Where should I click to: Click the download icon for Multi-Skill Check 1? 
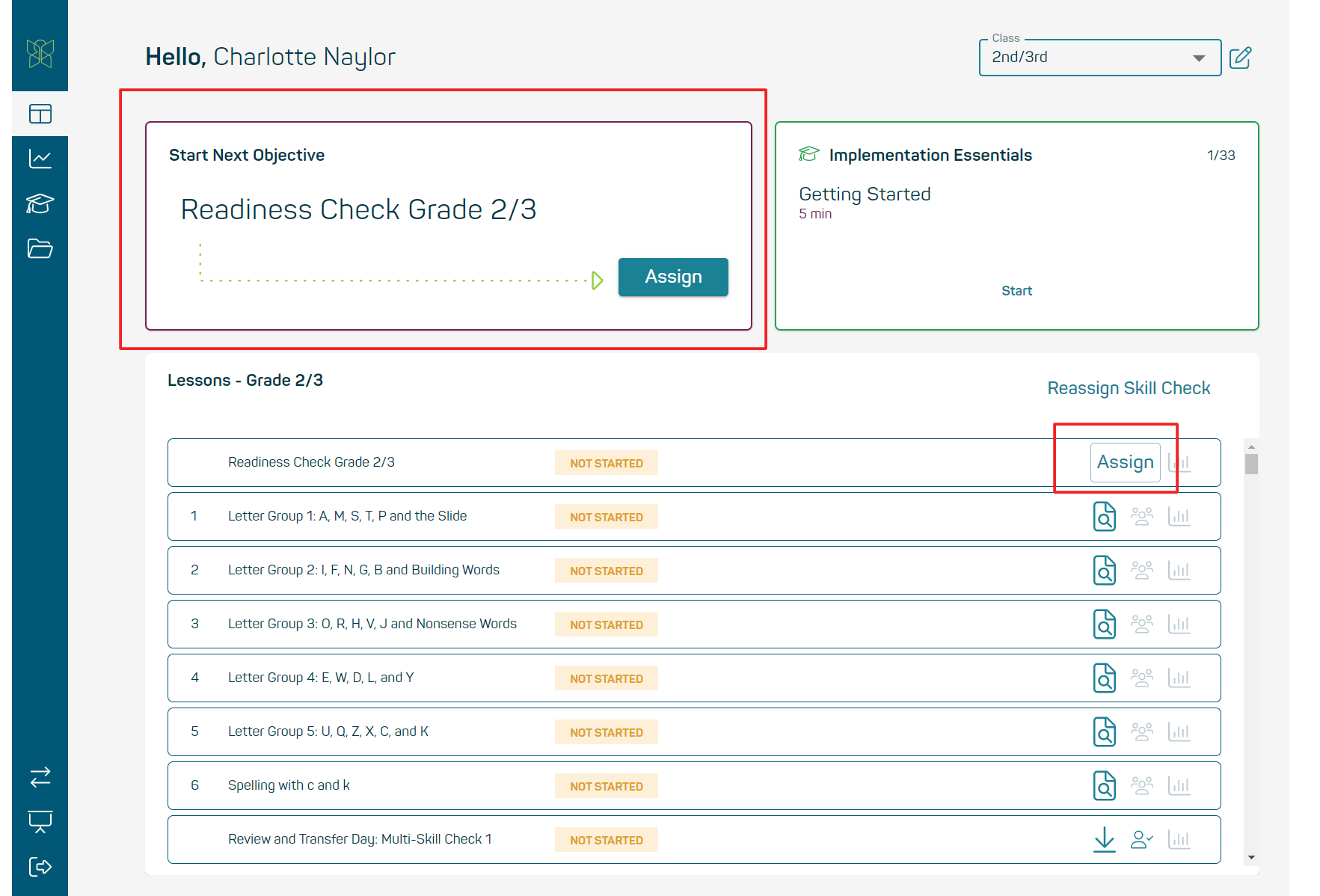(1105, 839)
